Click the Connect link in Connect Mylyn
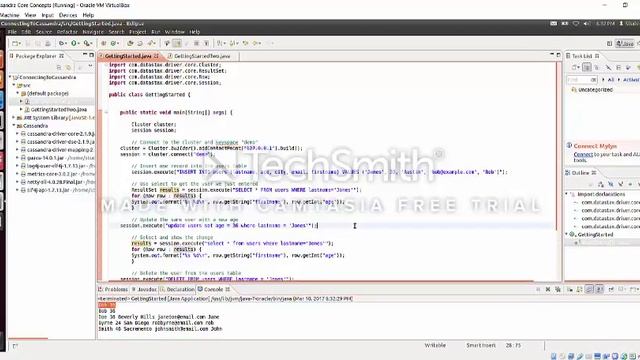 tap(583, 155)
